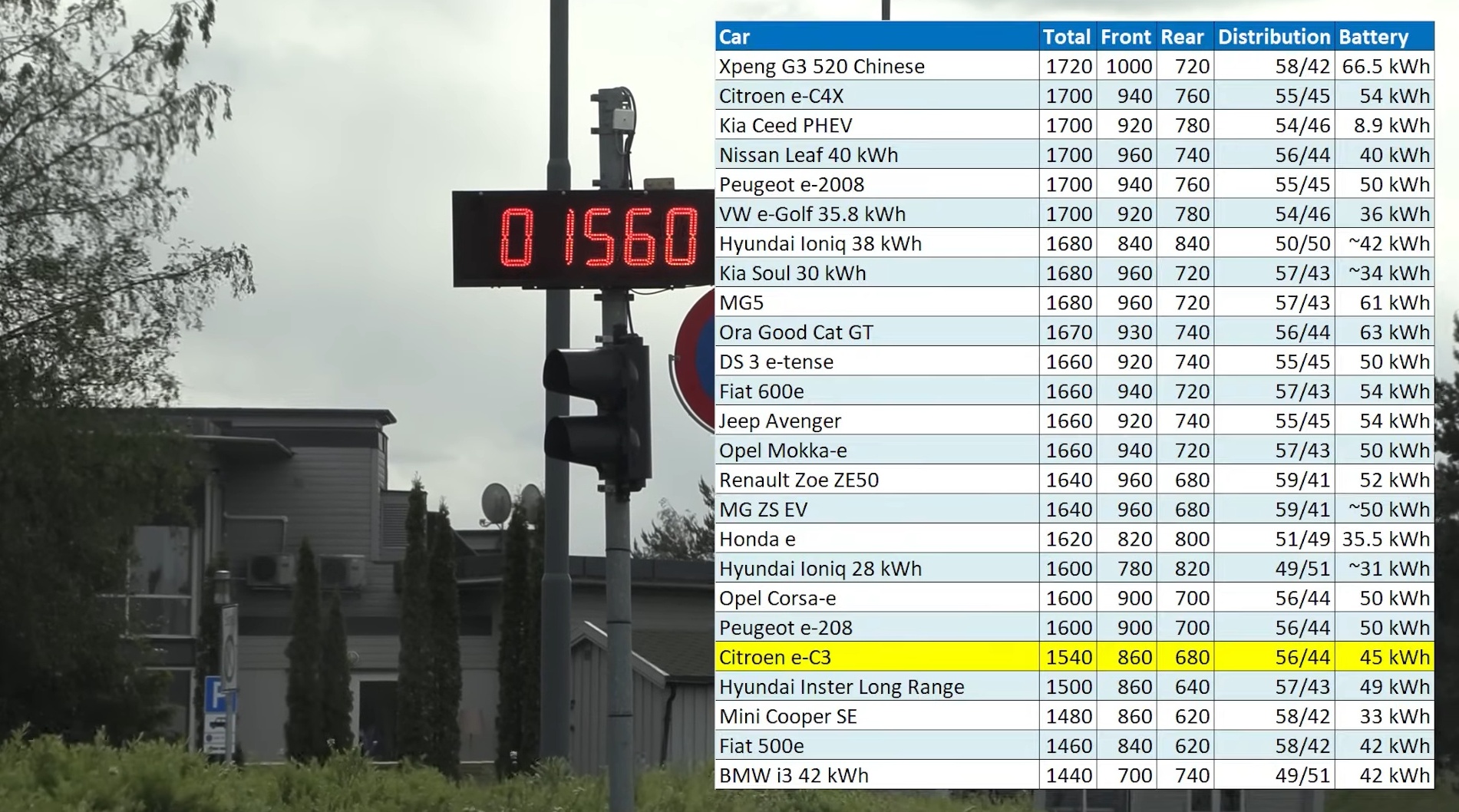Screen dimensions: 1459x812
Task: Select the 'Ora Good Cat GT' cell
Action: (x=877, y=332)
